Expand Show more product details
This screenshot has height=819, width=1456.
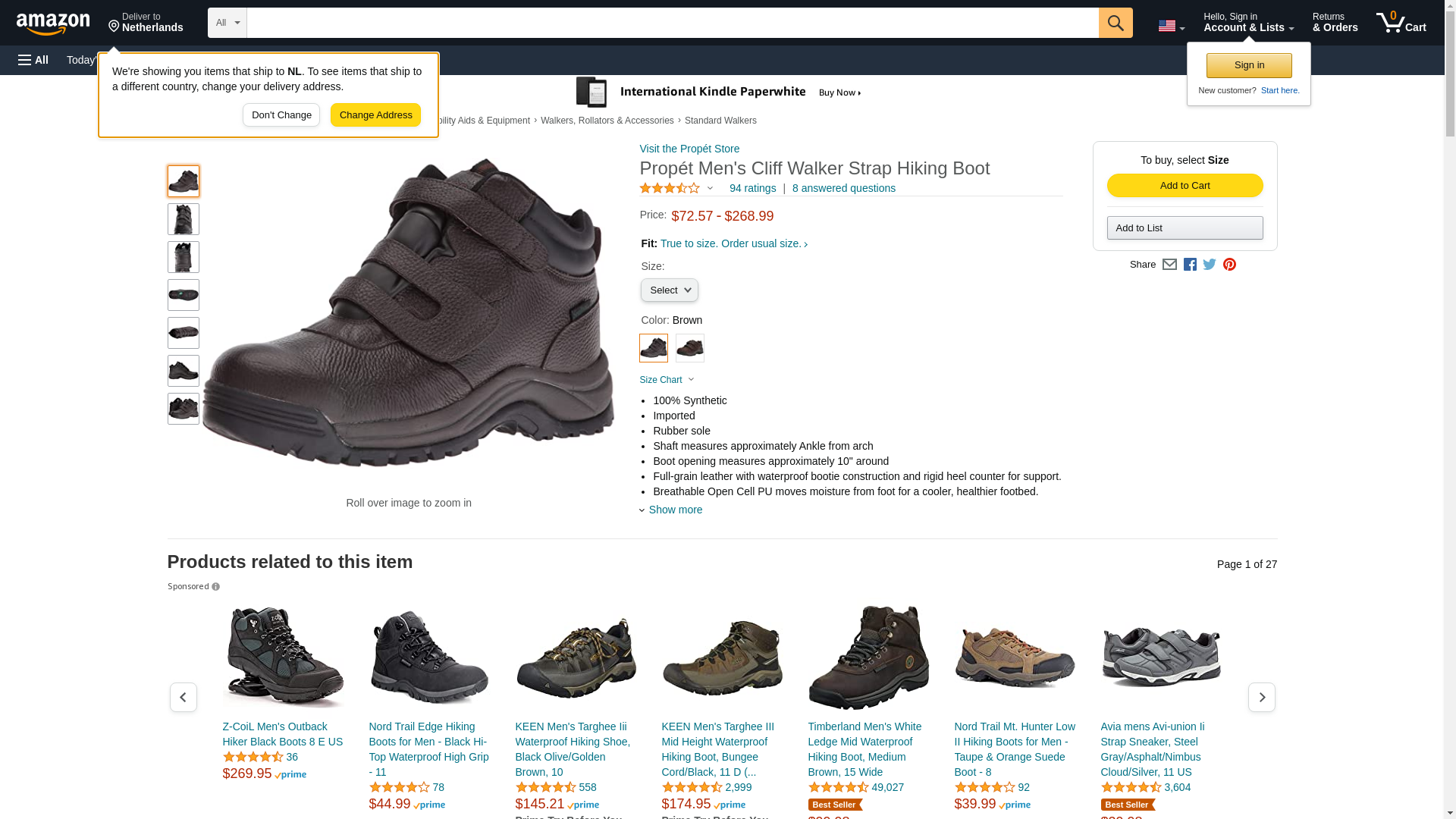(x=674, y=510)
